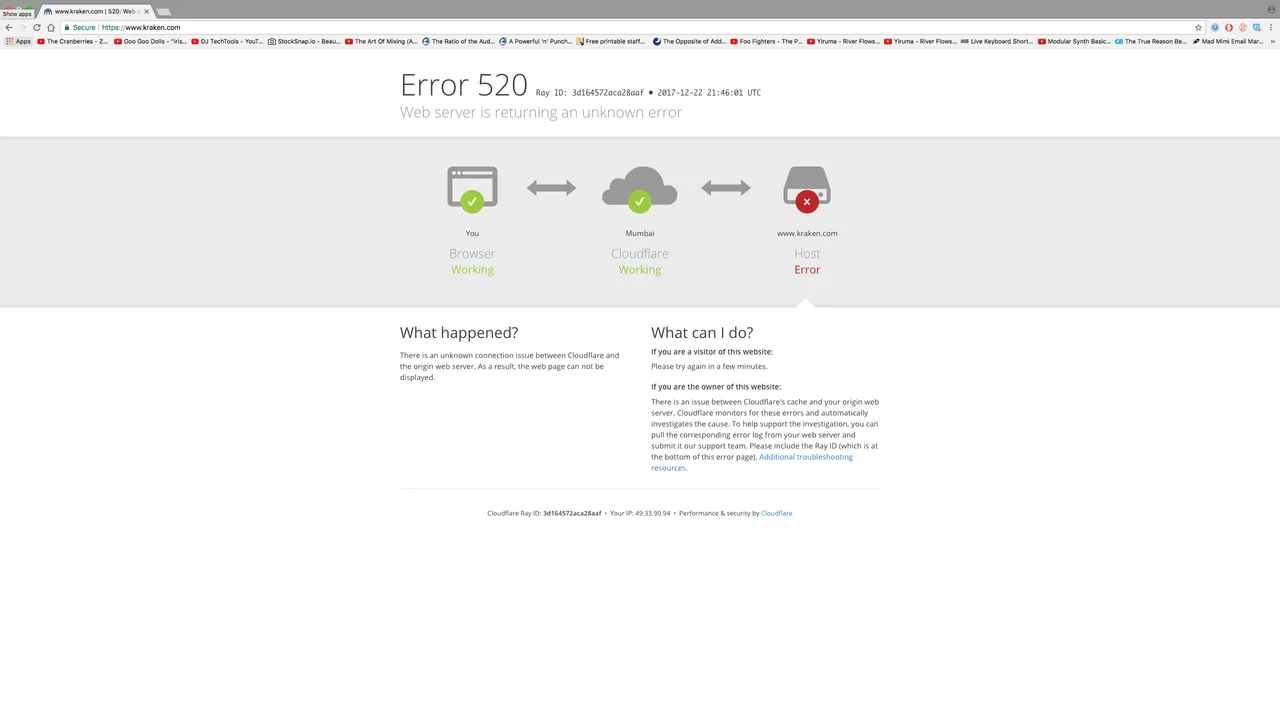Open The Opposite of Add... bookmark
Viewport: 1280px width, 720px height.
tap(690, 41)
